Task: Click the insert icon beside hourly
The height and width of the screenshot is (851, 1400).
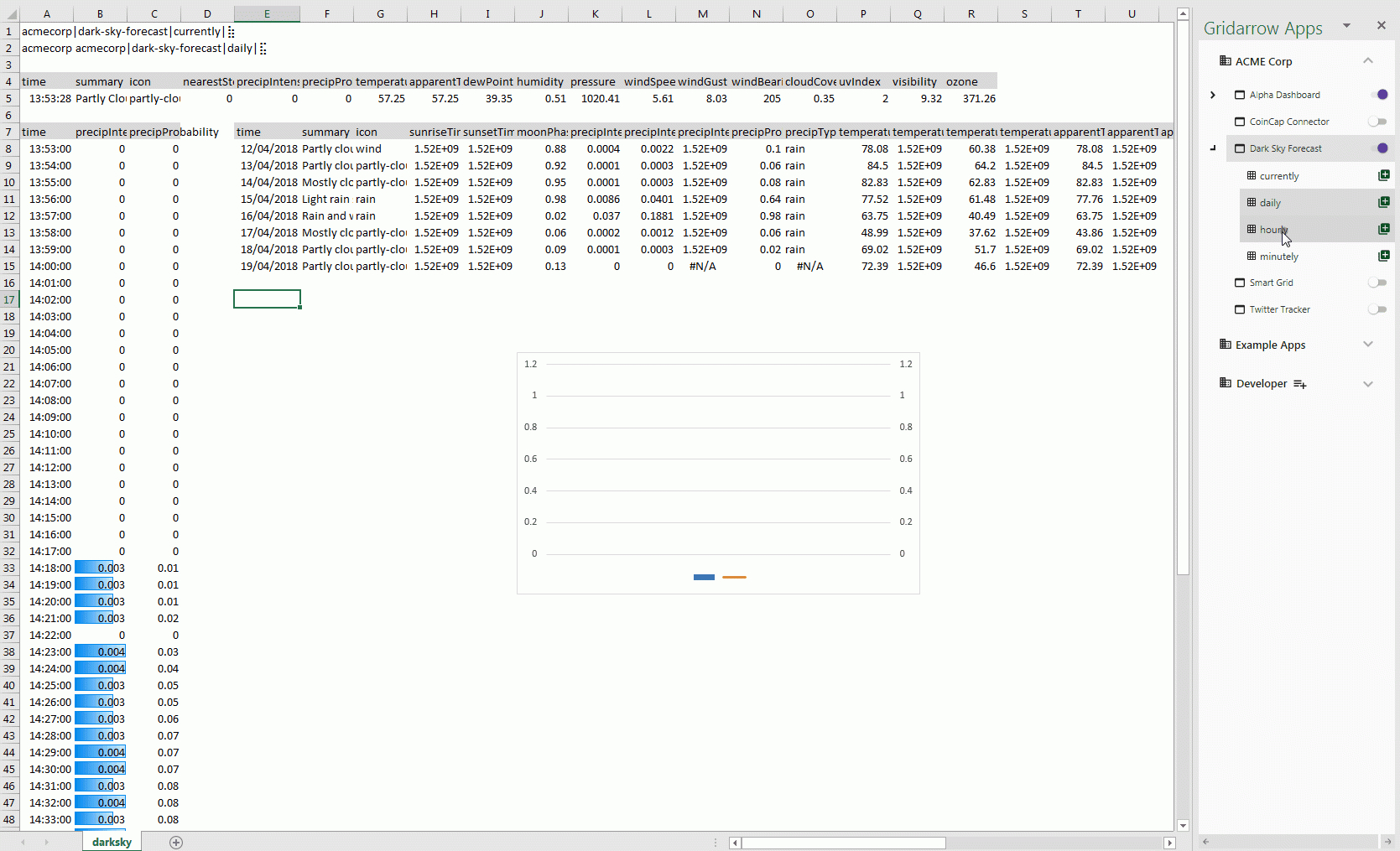Action: [1383, 229]
